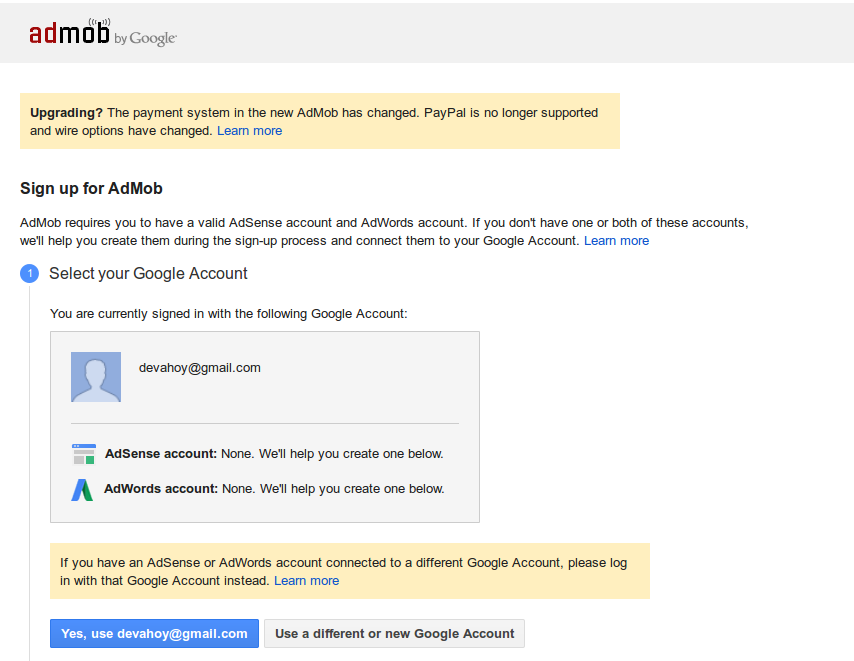Click the AdWords account: None status line
This screenshot has width=854, height=661.
(x=274, y=488)
